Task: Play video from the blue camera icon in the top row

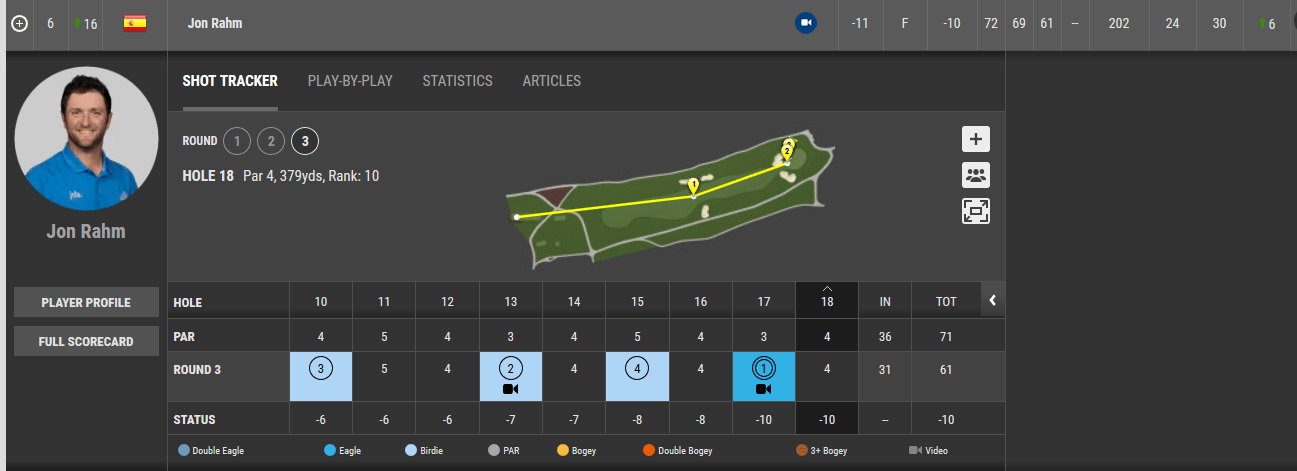Action: tap(806, 23)
